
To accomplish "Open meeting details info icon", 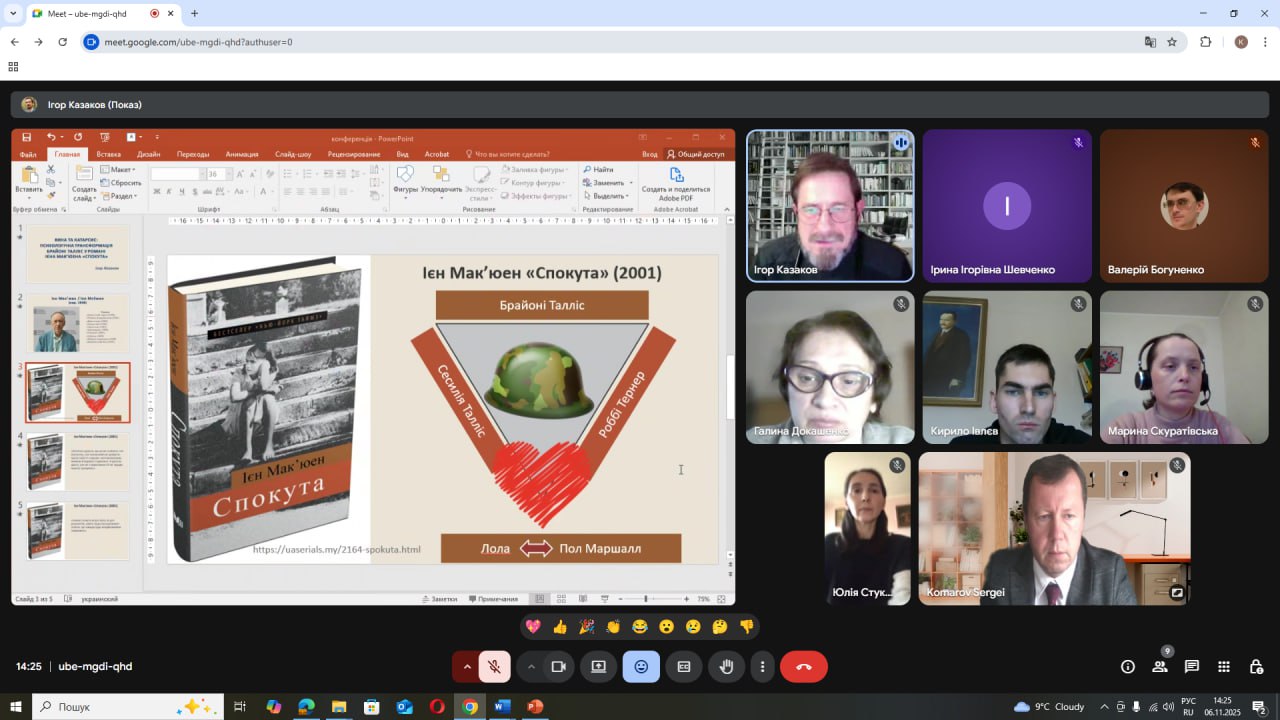I will (1127, 667).
